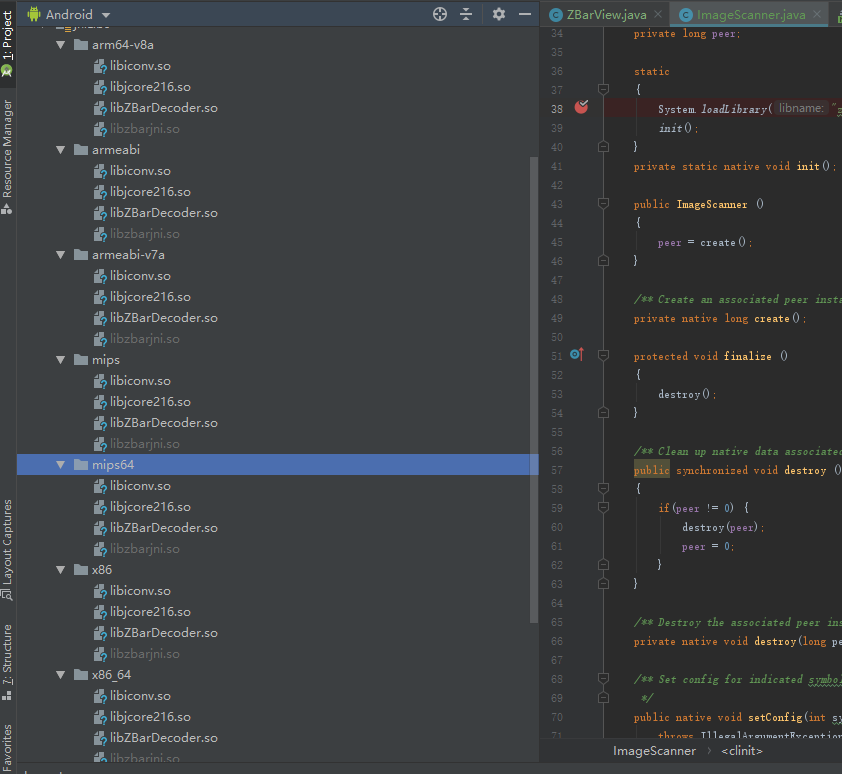Select libiconv.so under arm64-v8a
842x774 pixels.
click(142, 65)
